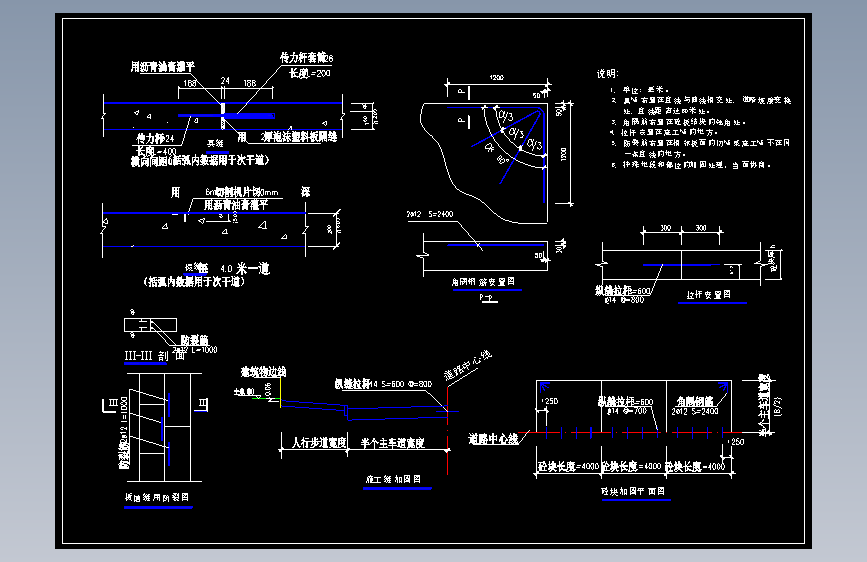Viewport: 867px width, 562px height.
Task: Click the 道路中心线 label in plan view
Action: pos(493,439)
